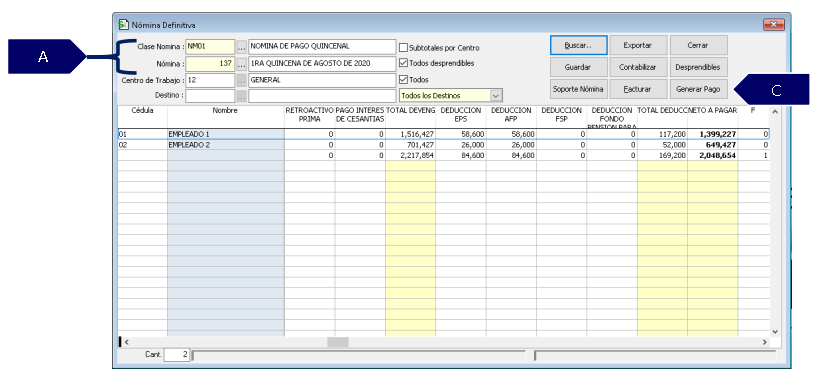Select the EMPLEADO 1 row name

tap(226, 134)
